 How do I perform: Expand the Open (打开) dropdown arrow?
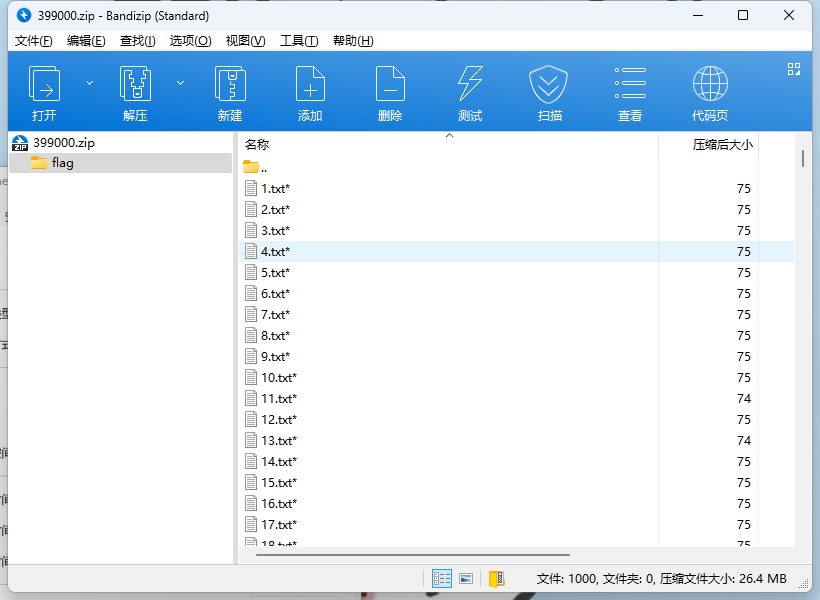pyautogui.click(x=89, y=83)
